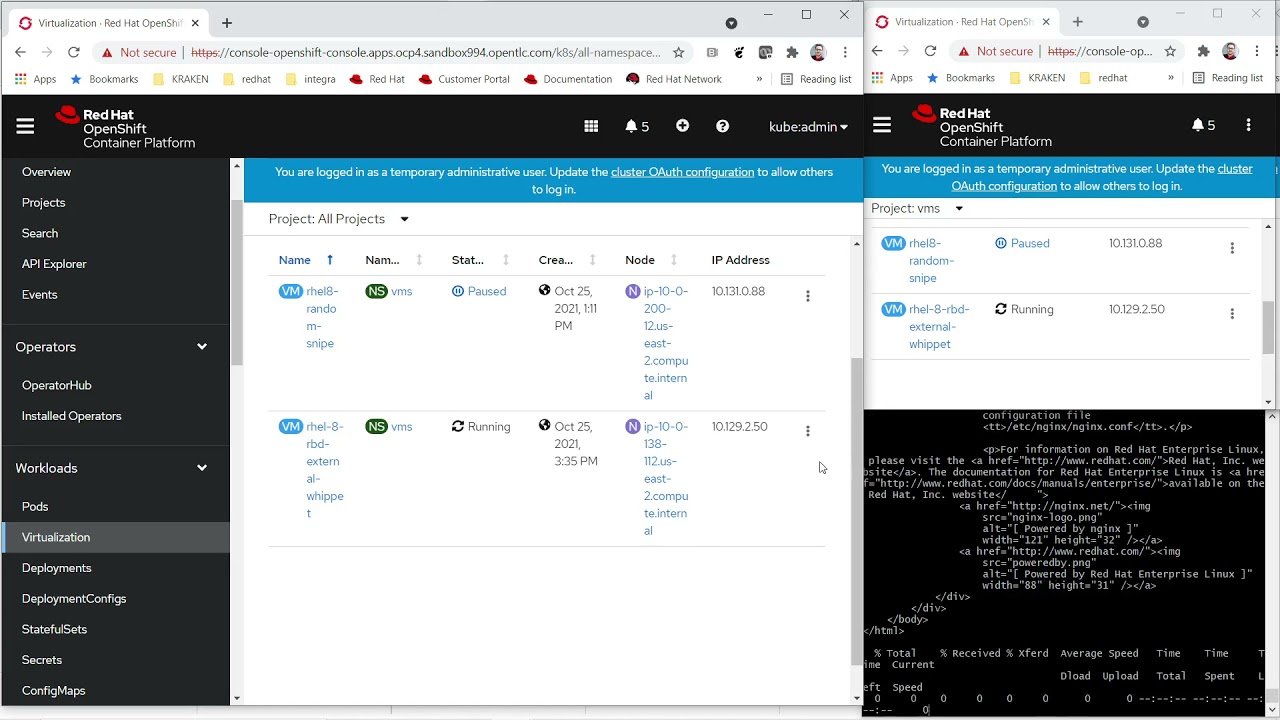Viewport: 1280px width, 720px height.
Task: Close the Virtualization tab in left browser
Action: [195, 22]
